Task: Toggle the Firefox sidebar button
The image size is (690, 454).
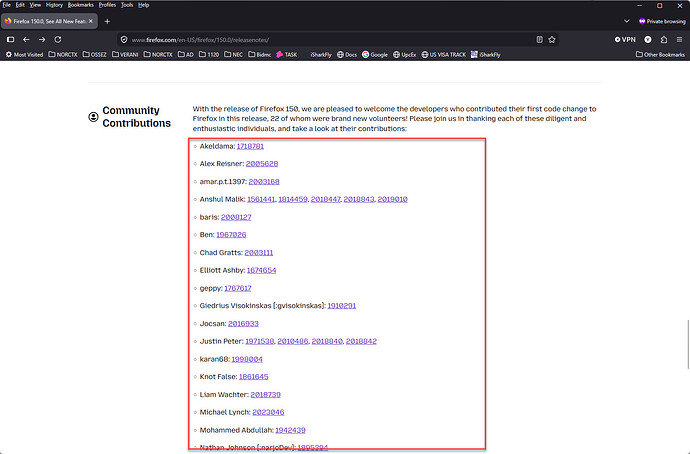Action: [11, 40]
